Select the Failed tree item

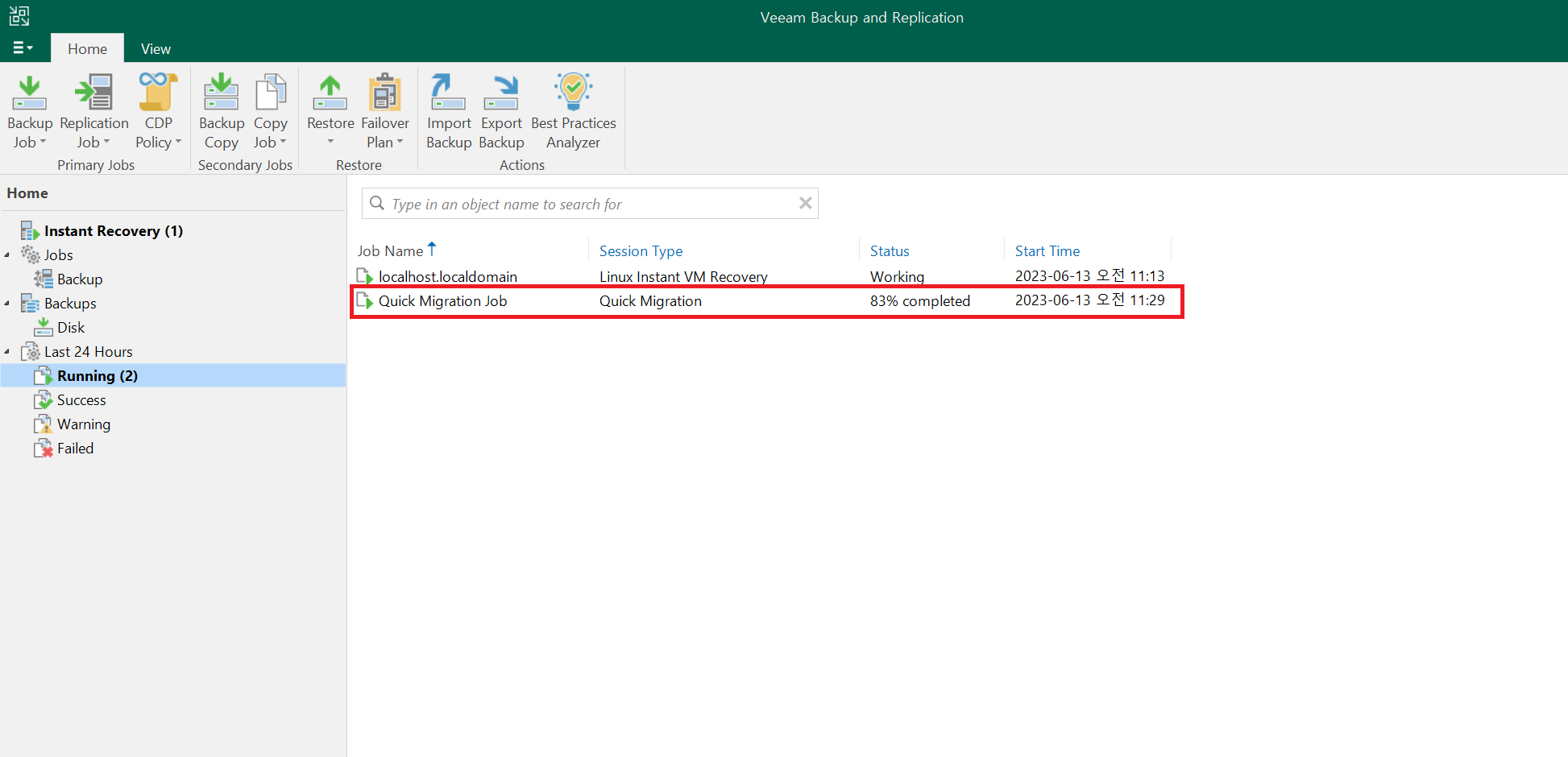(x=75, y=449)
